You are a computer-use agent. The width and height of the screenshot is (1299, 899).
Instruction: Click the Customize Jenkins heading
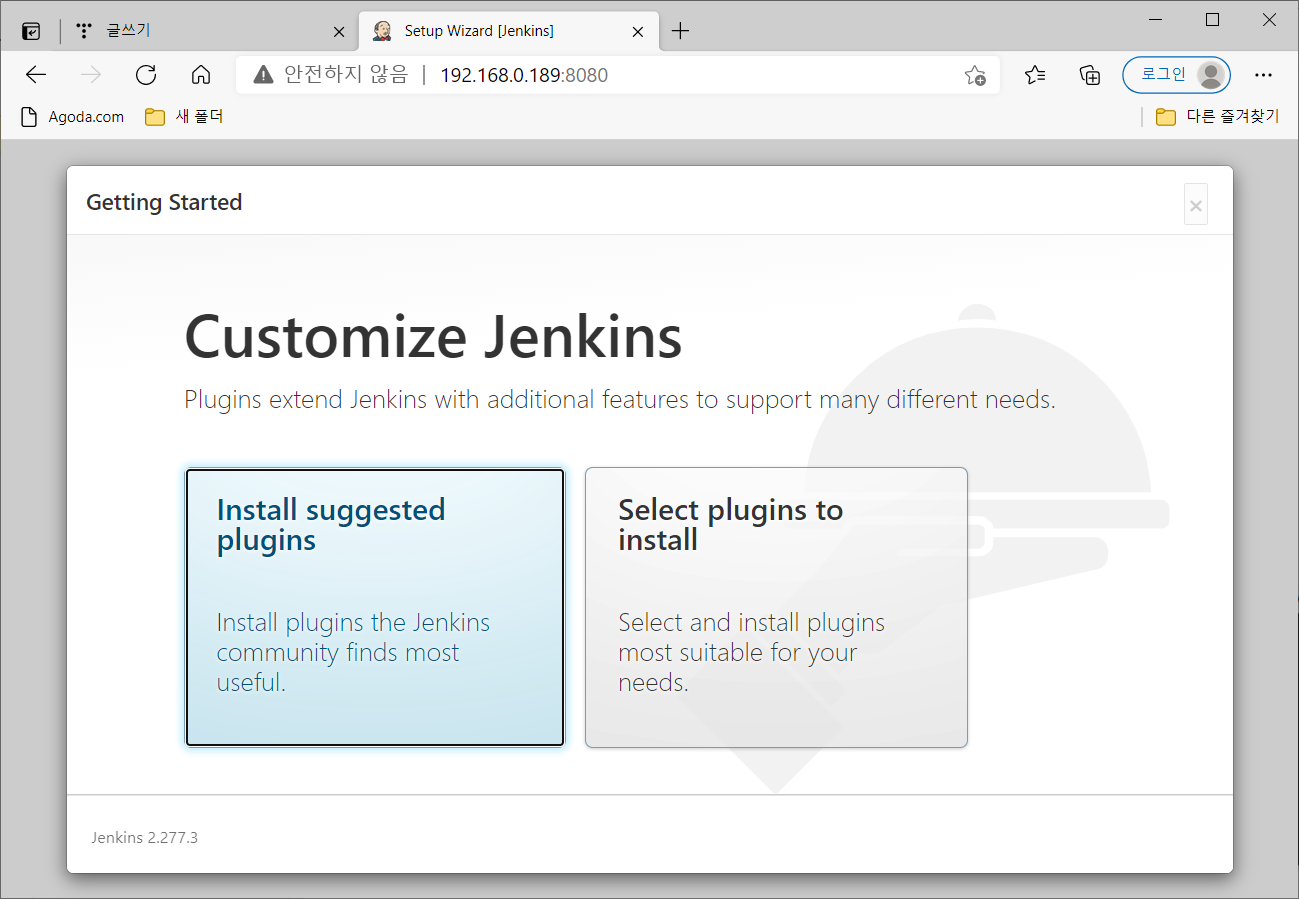pos(433,336)
